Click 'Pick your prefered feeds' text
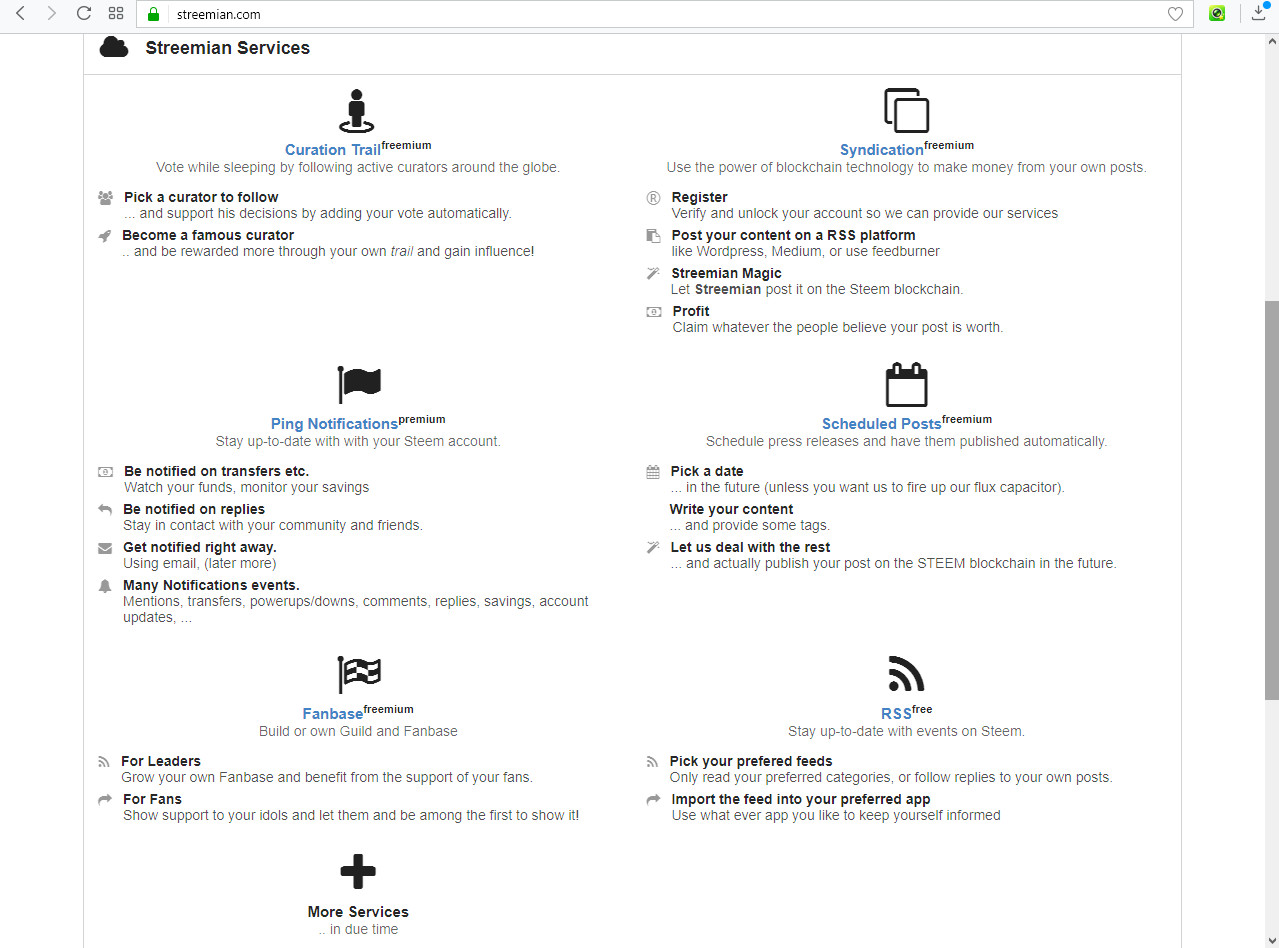The height and width of the screenshot is (948, 1279). (751, 762)
